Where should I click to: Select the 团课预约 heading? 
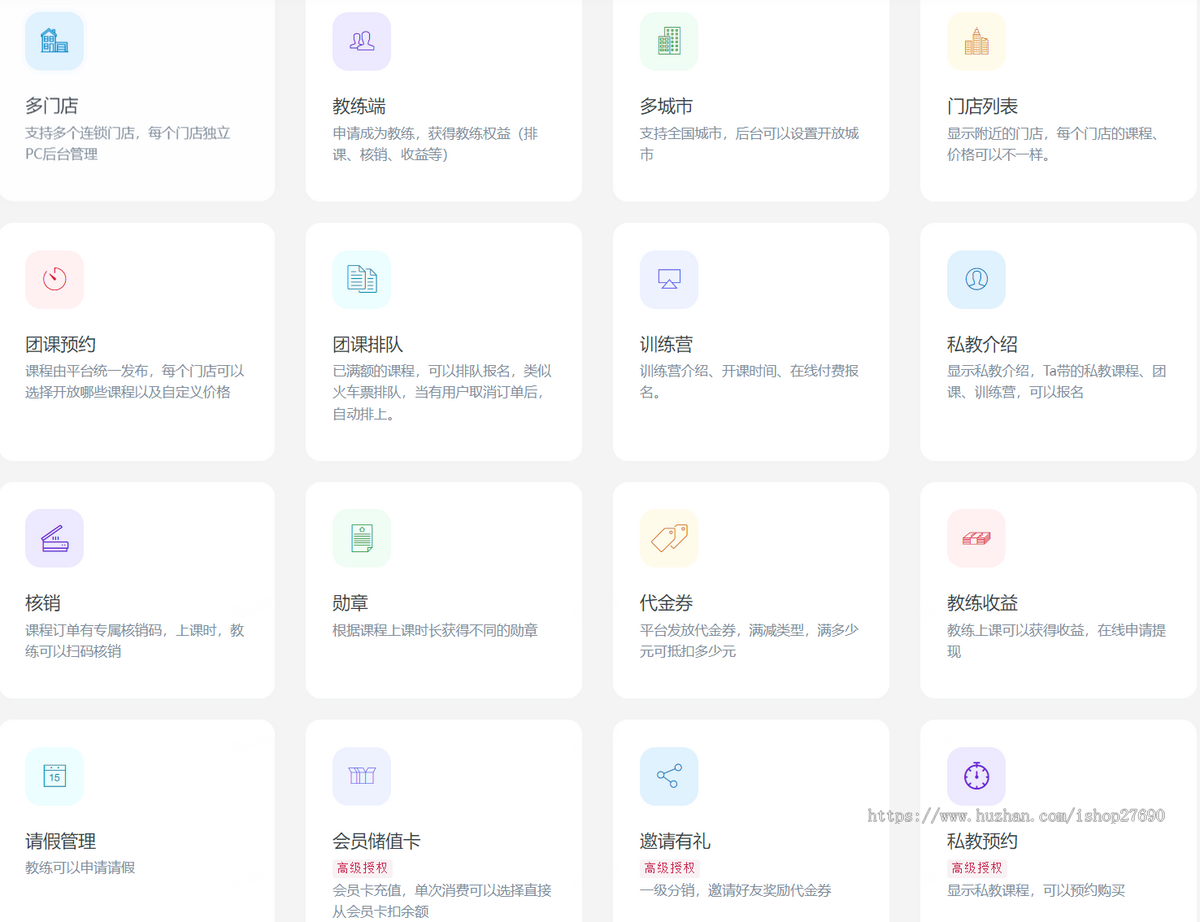pyautogui.click(x=61, y=345)
